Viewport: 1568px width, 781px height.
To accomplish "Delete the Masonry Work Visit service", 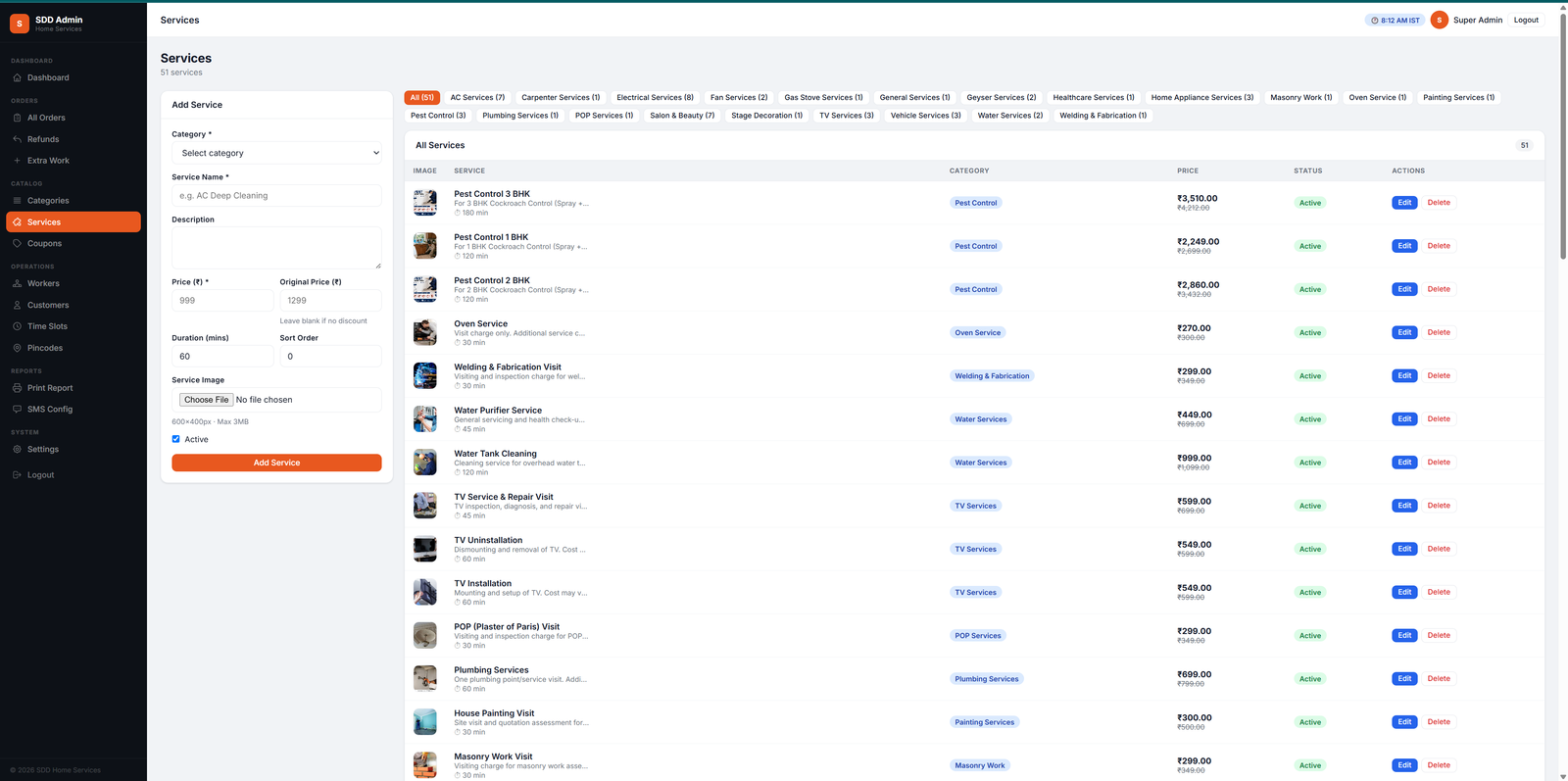I will [x=1439, y=765].
